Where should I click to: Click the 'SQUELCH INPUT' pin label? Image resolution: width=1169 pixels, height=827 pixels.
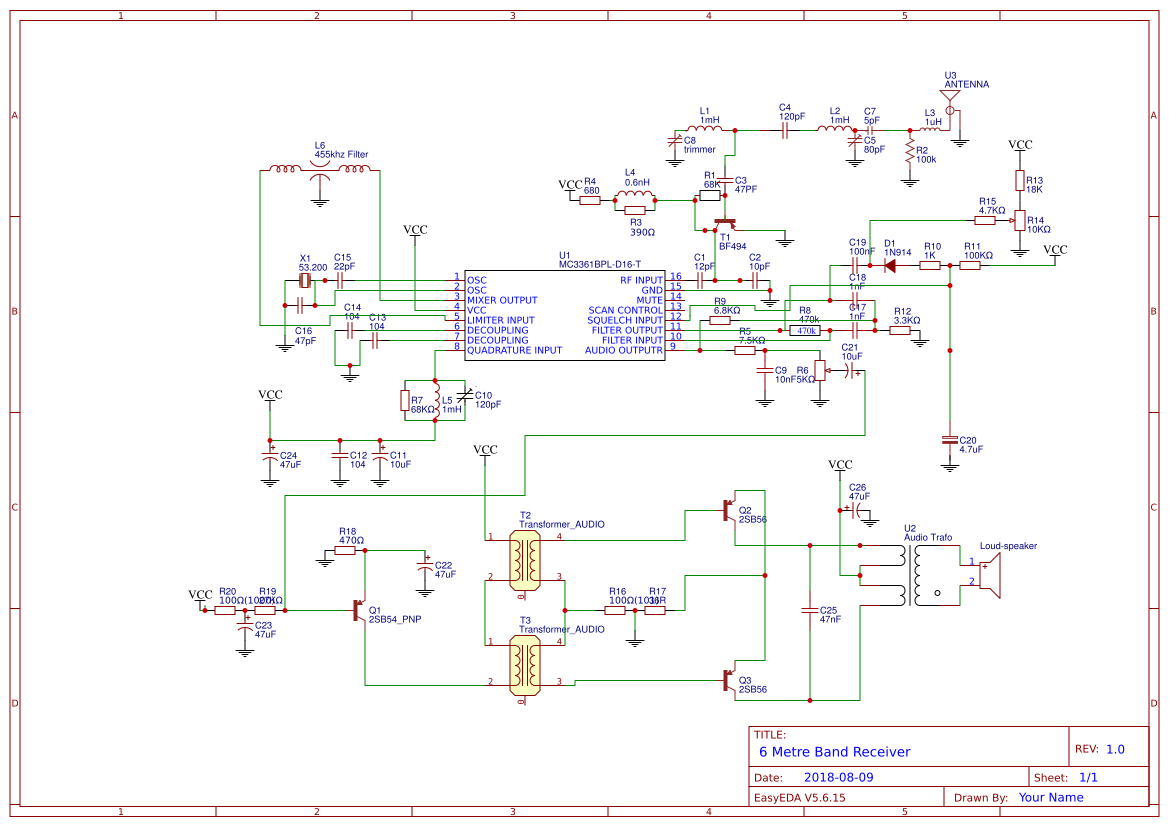pyautogui.click(x=625, y=321)
